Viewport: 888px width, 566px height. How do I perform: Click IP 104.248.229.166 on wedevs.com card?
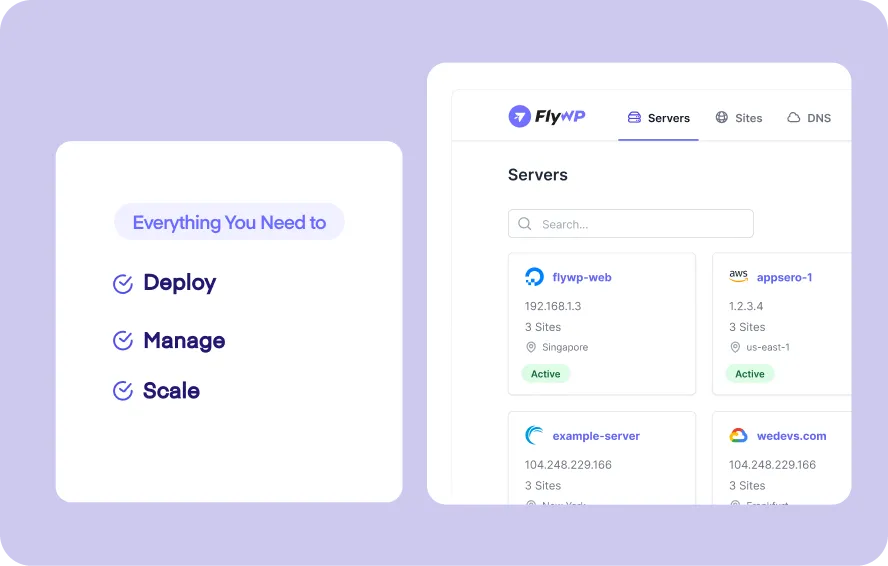[x=772, y=465]
